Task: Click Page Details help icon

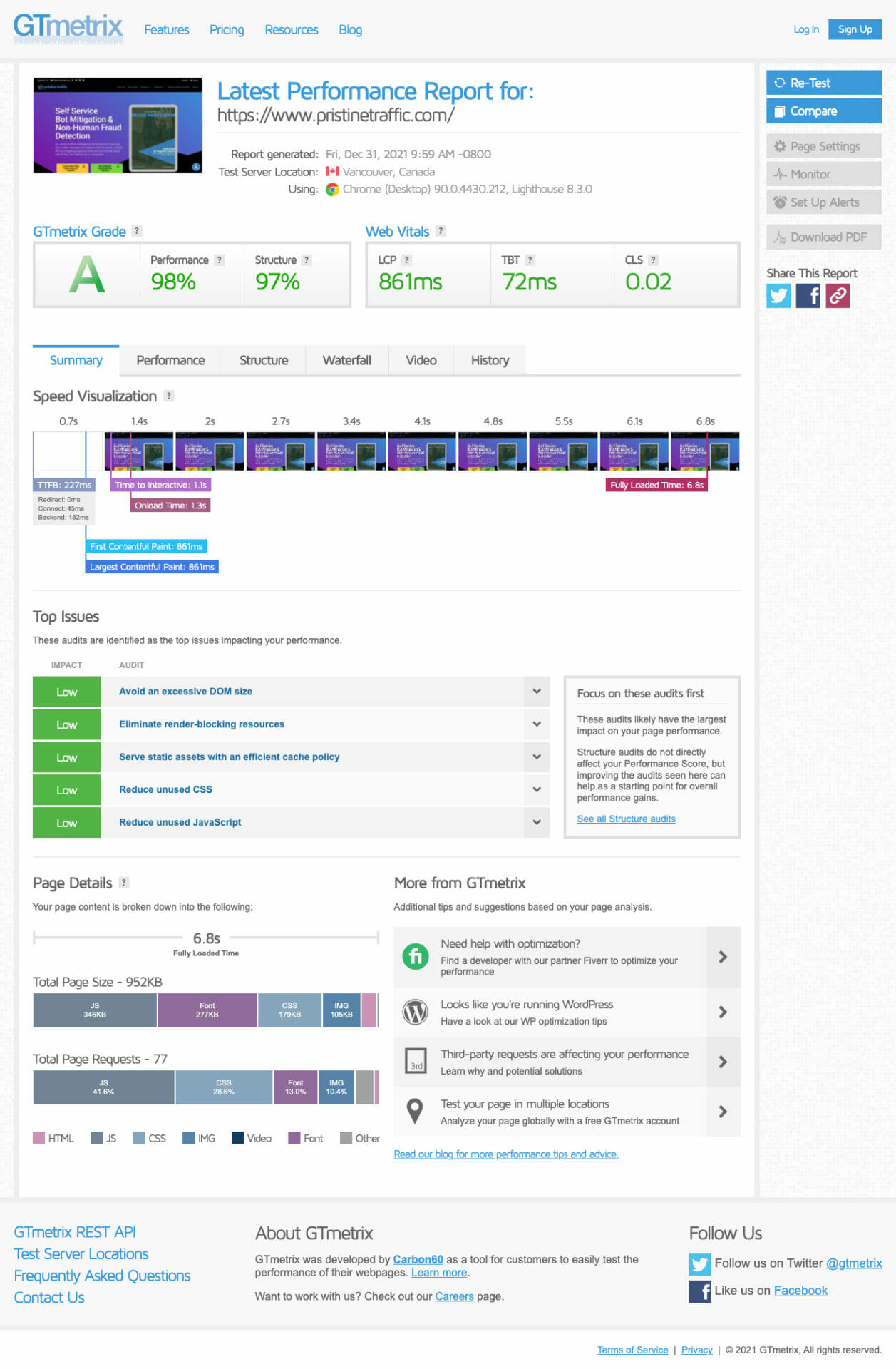Action: 124,883
